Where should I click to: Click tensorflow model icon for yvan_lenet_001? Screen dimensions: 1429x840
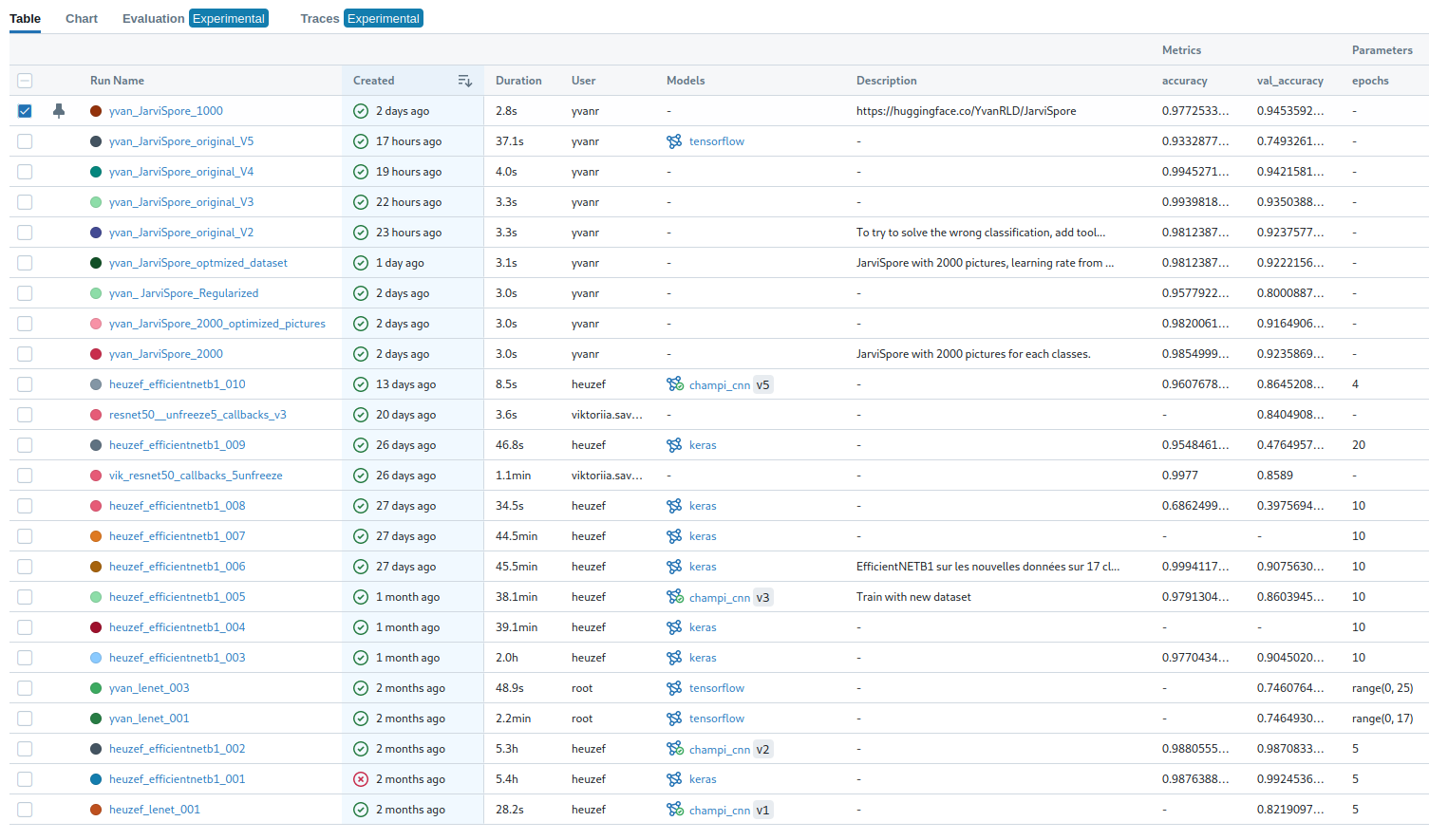674,719
